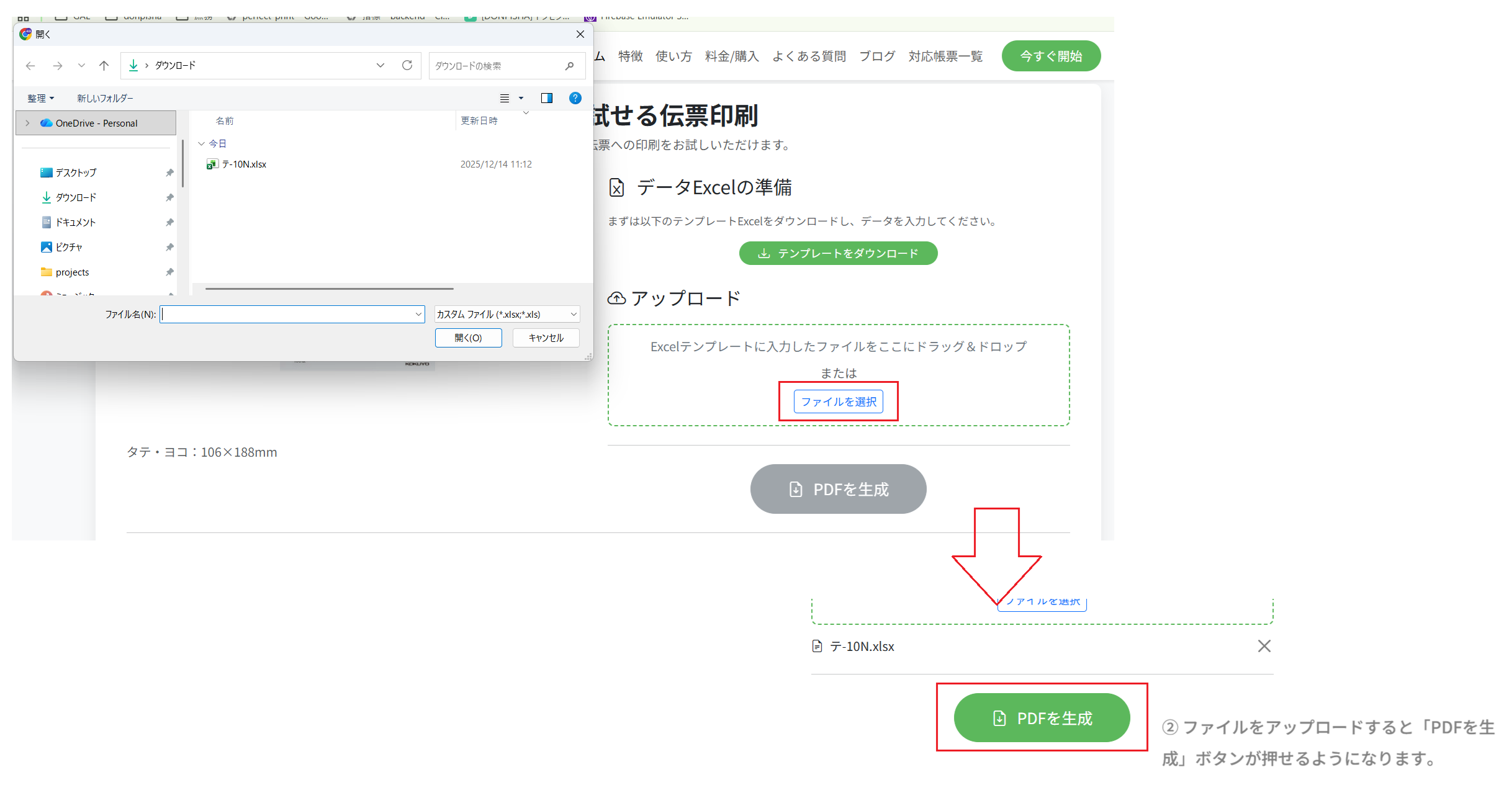Toggle the preview pane icon
The image size is (1512, 798).
coord(546,98)
